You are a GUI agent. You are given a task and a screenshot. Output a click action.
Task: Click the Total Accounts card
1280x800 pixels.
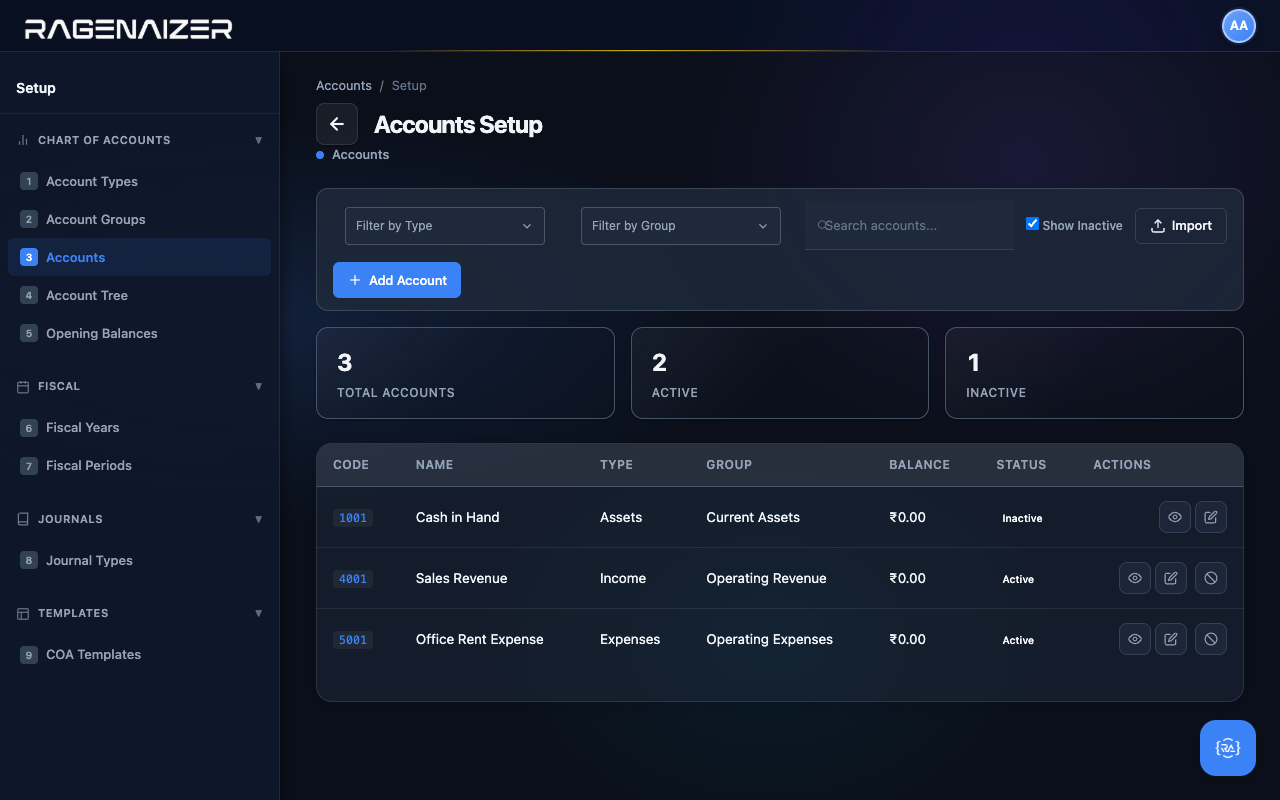465,373
